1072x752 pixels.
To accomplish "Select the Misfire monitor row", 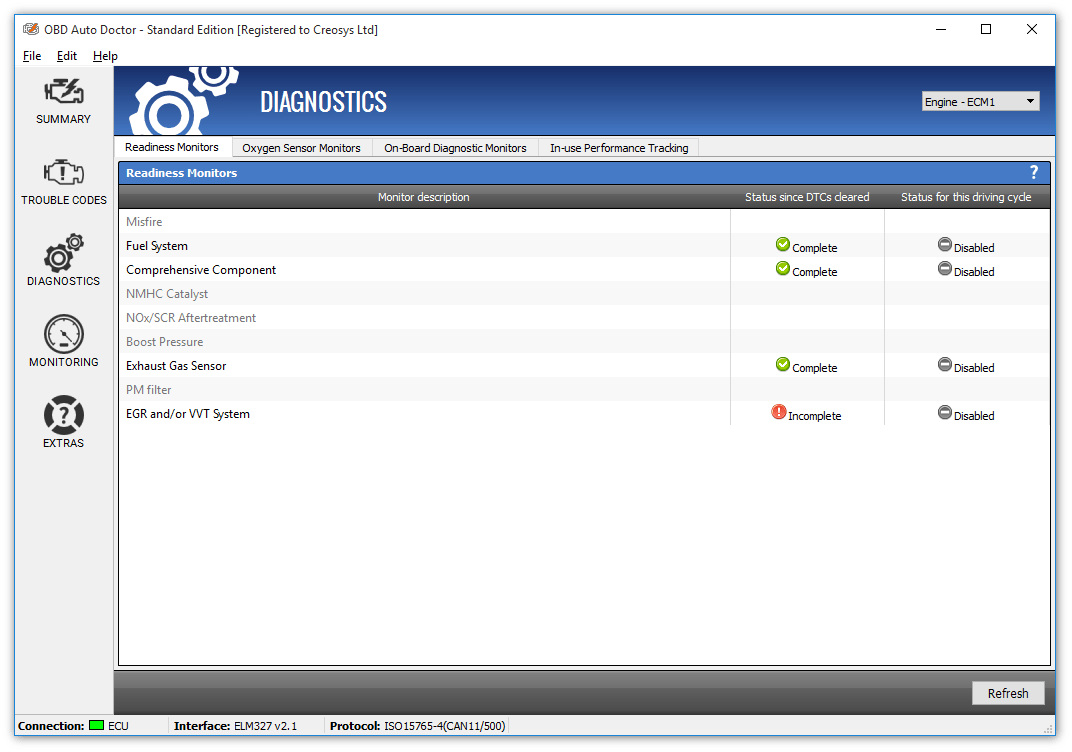I will pyautogui.click(x=300, y=221).
